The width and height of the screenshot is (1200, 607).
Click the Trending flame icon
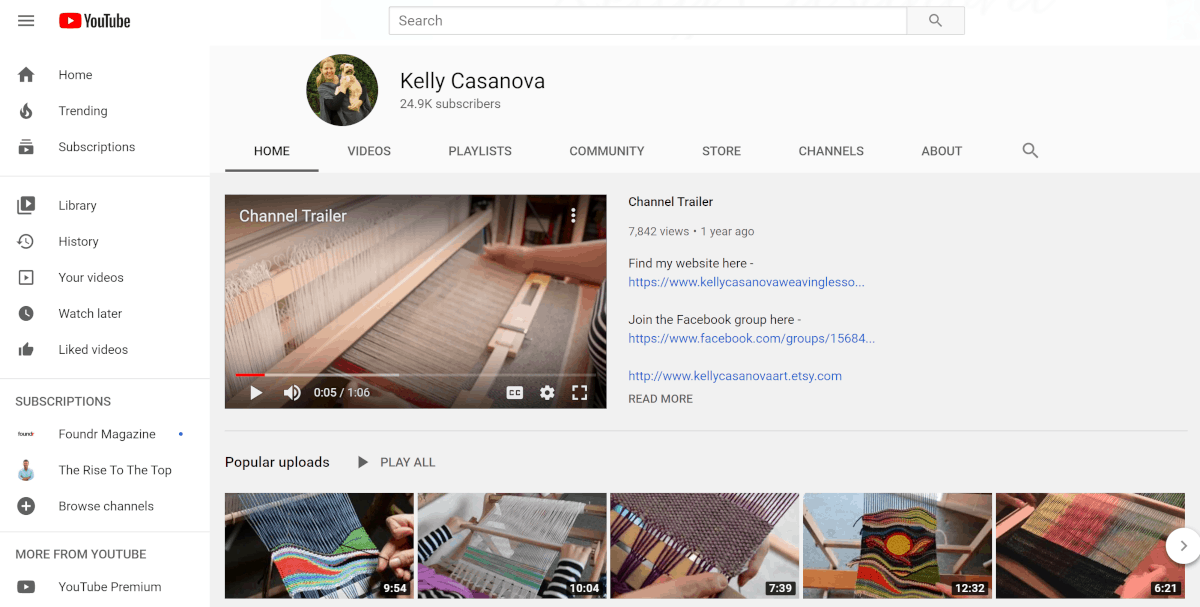[26, 111]
